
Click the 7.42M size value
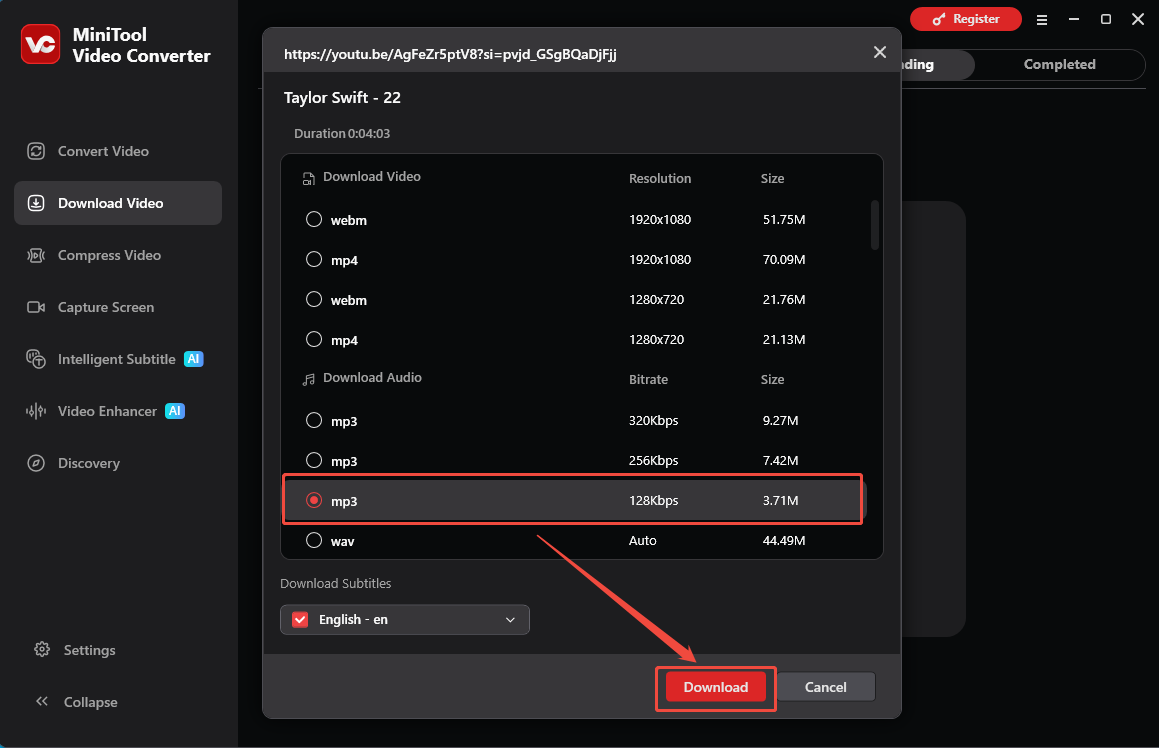(781, 460)
